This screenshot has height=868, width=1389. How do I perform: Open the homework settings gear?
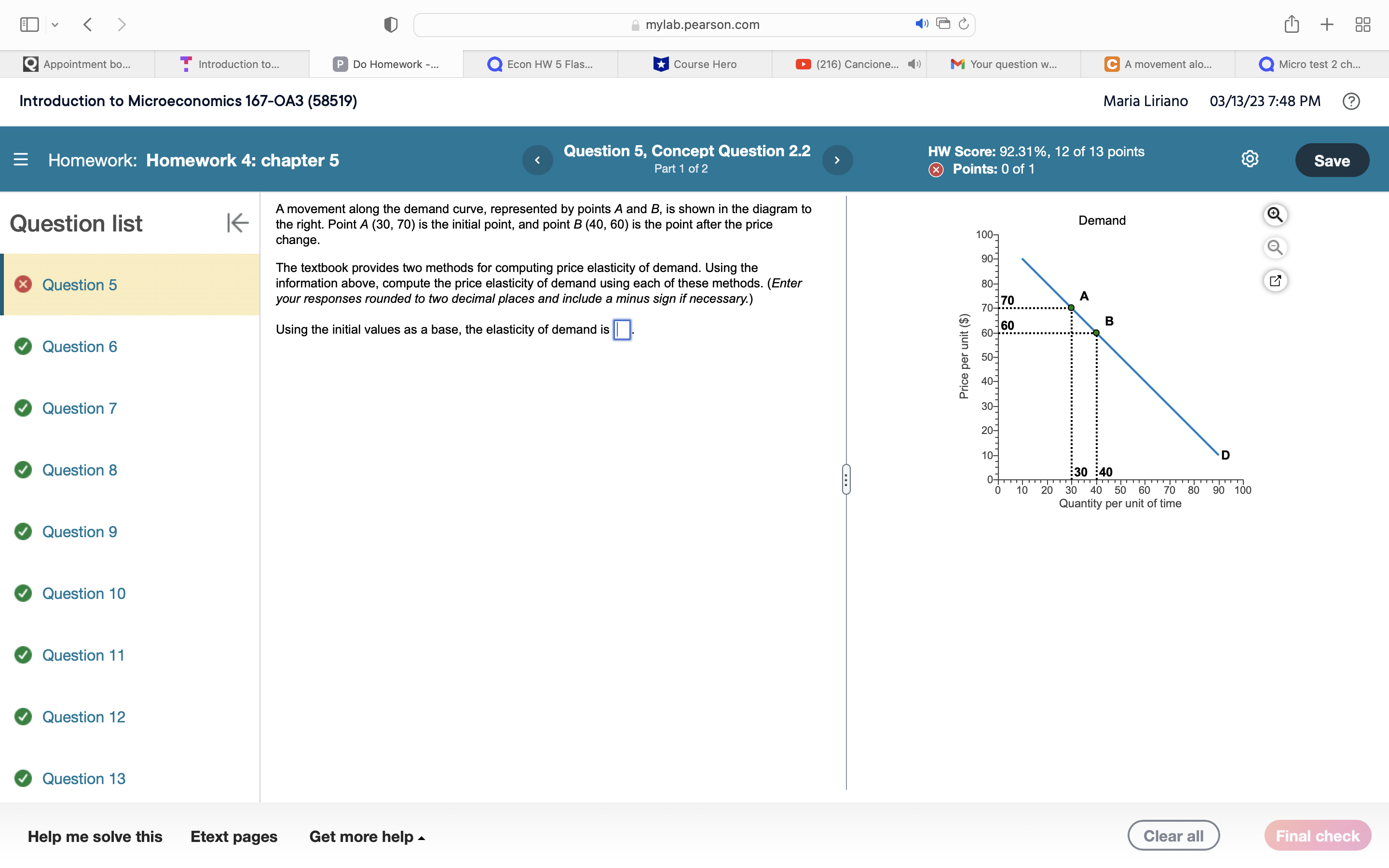[1249, 159]
